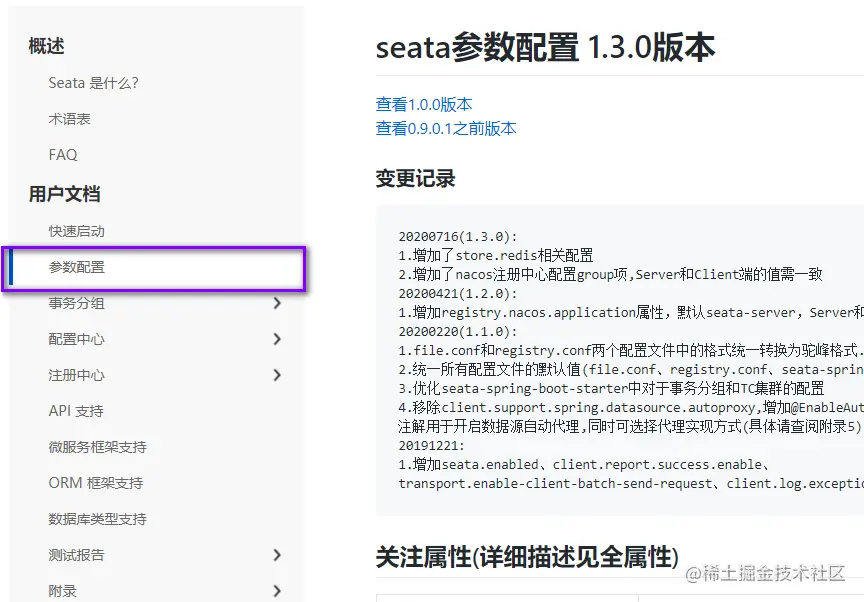
Task: Expand the 事务分组 chevron arrow
Action: tap(277, 303)
